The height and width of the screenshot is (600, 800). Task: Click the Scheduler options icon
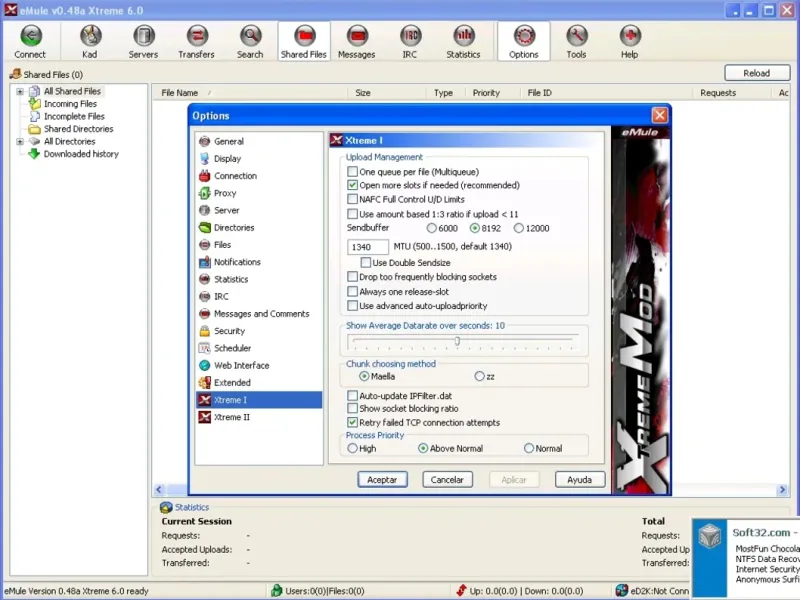[205, 348]
